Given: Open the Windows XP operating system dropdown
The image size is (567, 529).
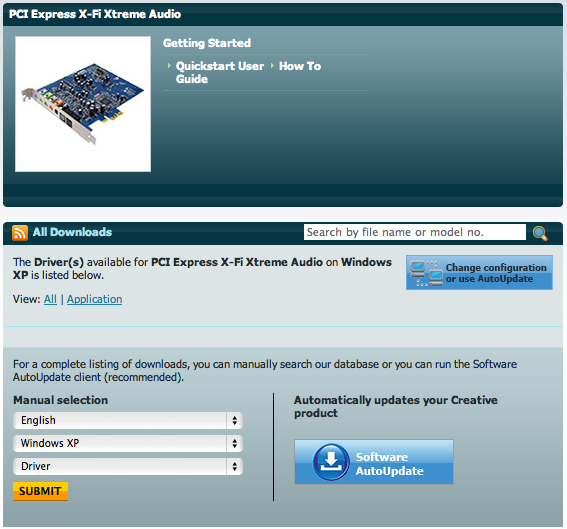Looking at the screenshot, I should (x=128, y=443).
